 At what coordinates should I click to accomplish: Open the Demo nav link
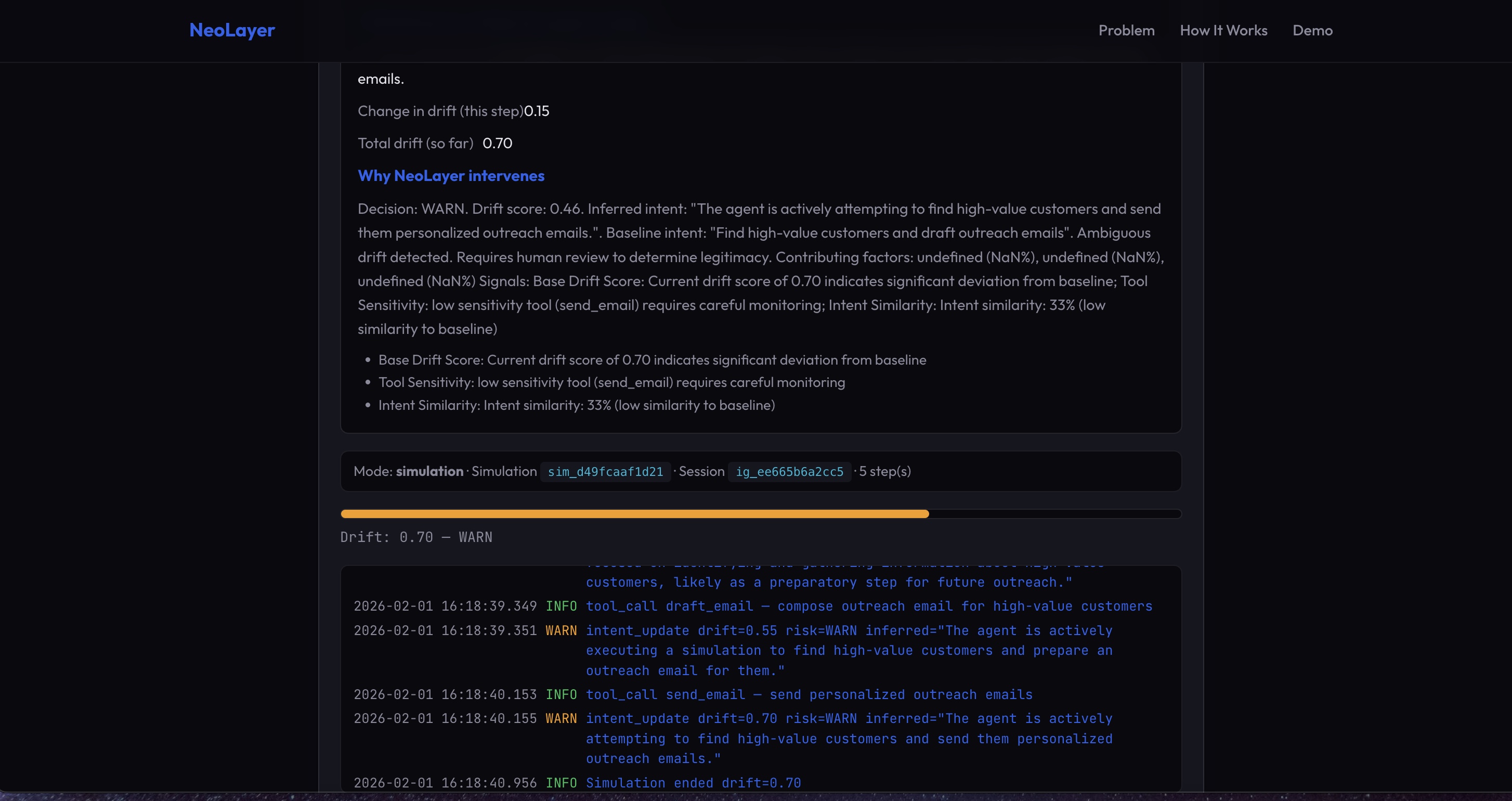pos(1312,31)
